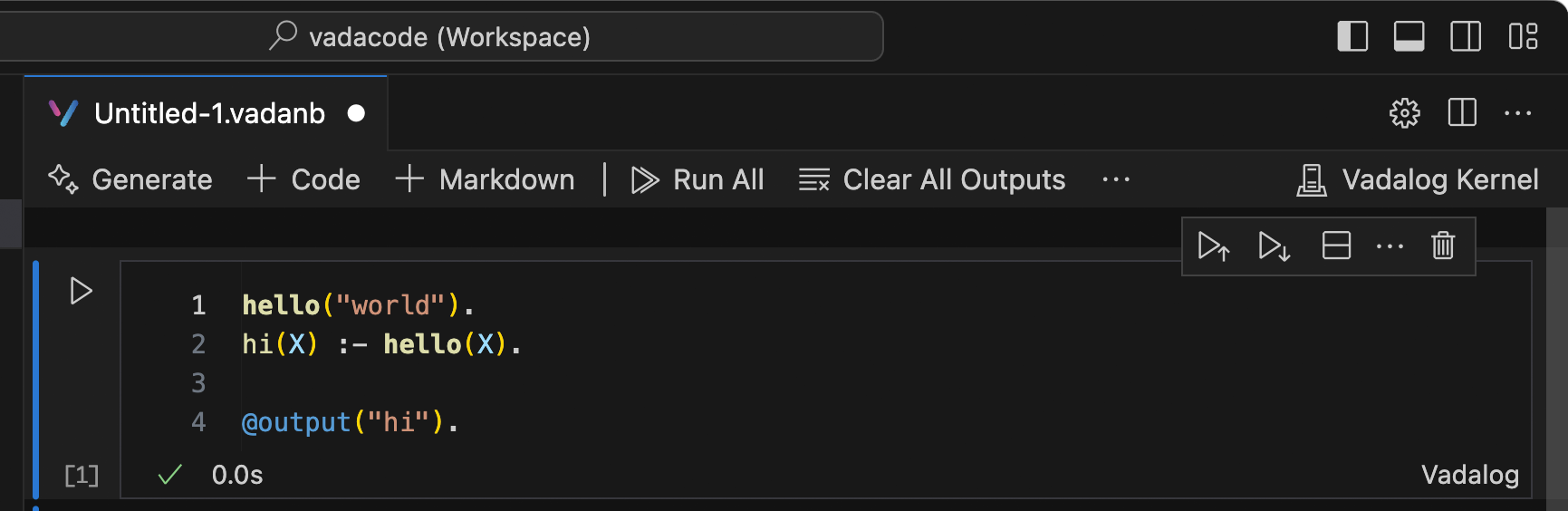
Task: Change cell language mode Vadalog
Action: [1469, 475]
